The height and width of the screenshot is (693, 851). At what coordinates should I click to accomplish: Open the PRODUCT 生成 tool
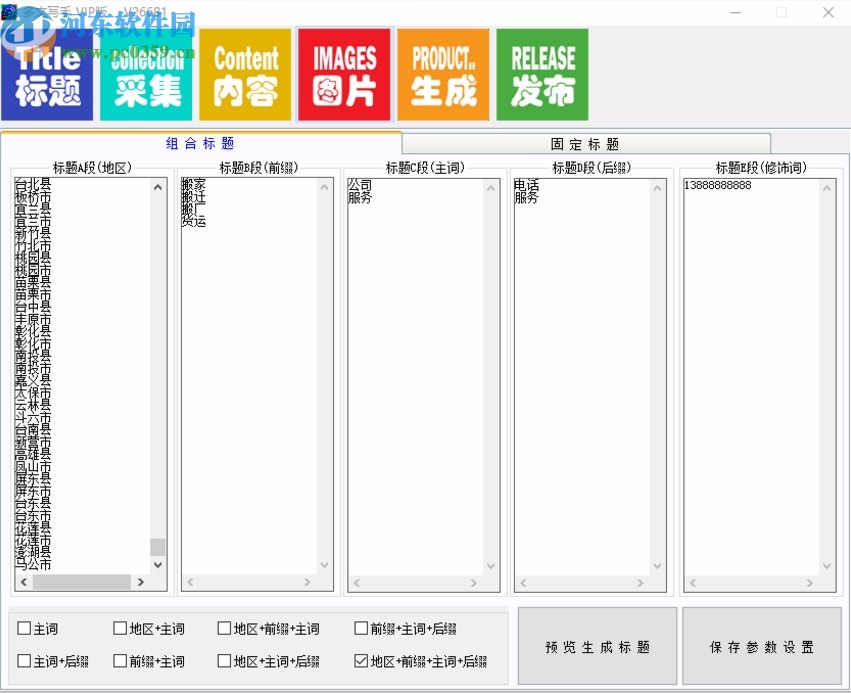[443, 74]
